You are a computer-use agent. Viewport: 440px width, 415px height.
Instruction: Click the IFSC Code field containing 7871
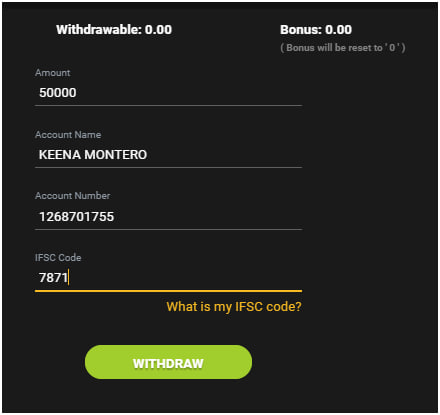168,278
